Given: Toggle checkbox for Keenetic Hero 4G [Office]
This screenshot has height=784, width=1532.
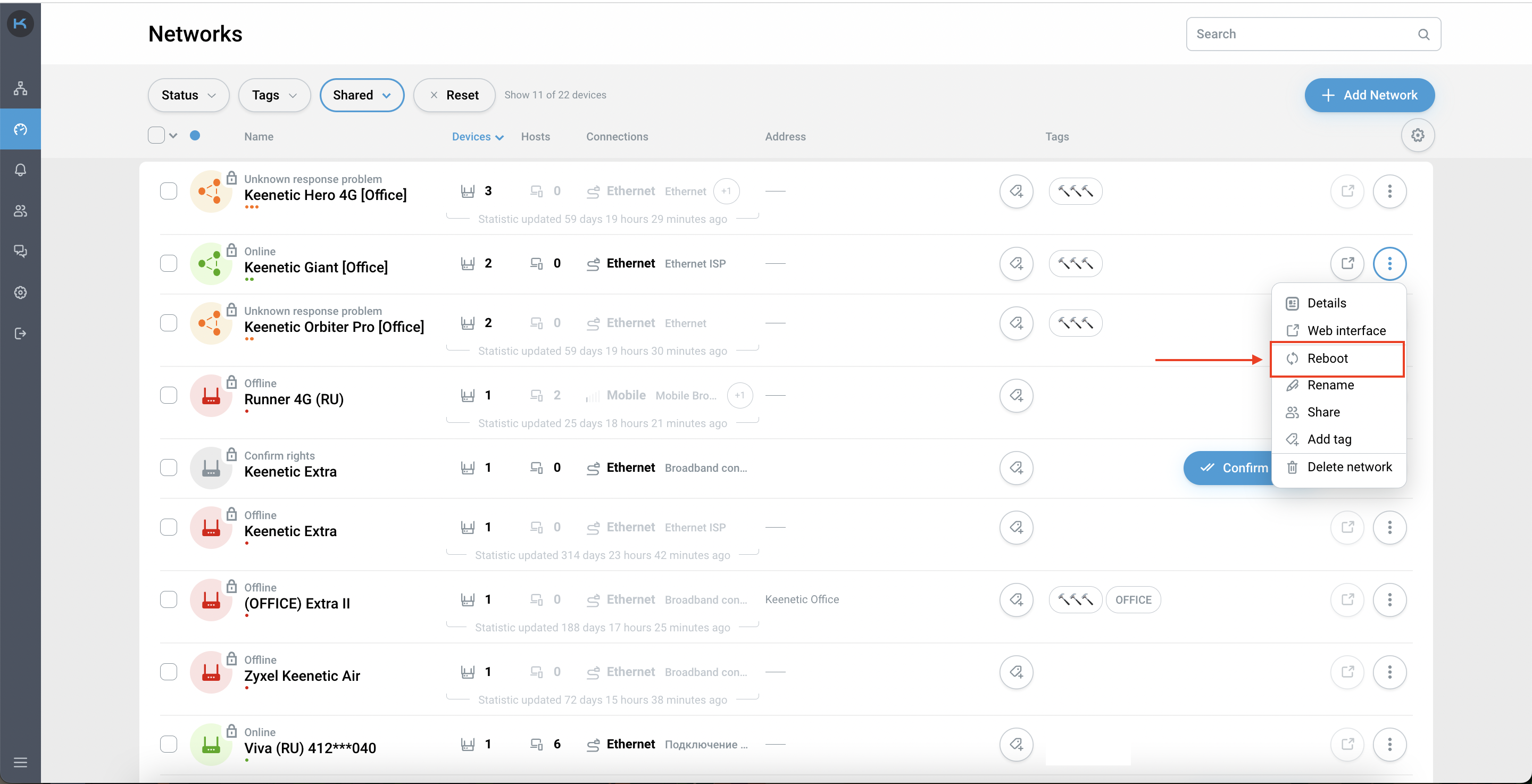Looking at the screenshot, I should pyautogui.click(x=168, y=190).
